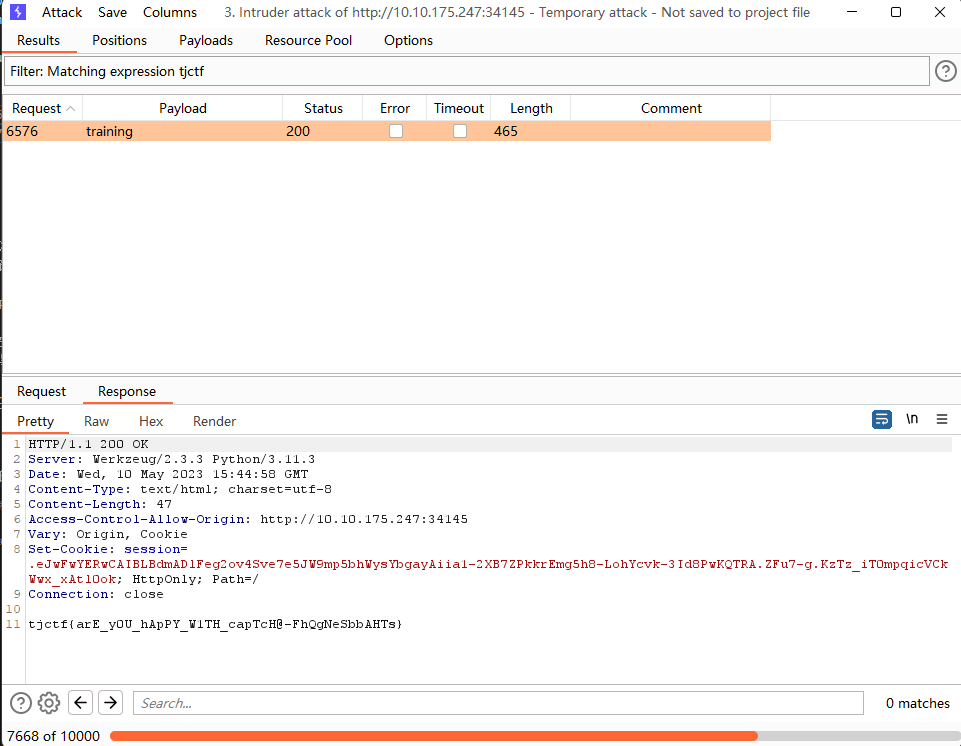Toggle show non-printable characters \n button
Image resolution: width=961 pixels, height=746 pixels.
pyautogui.click(x=912, y=420)
